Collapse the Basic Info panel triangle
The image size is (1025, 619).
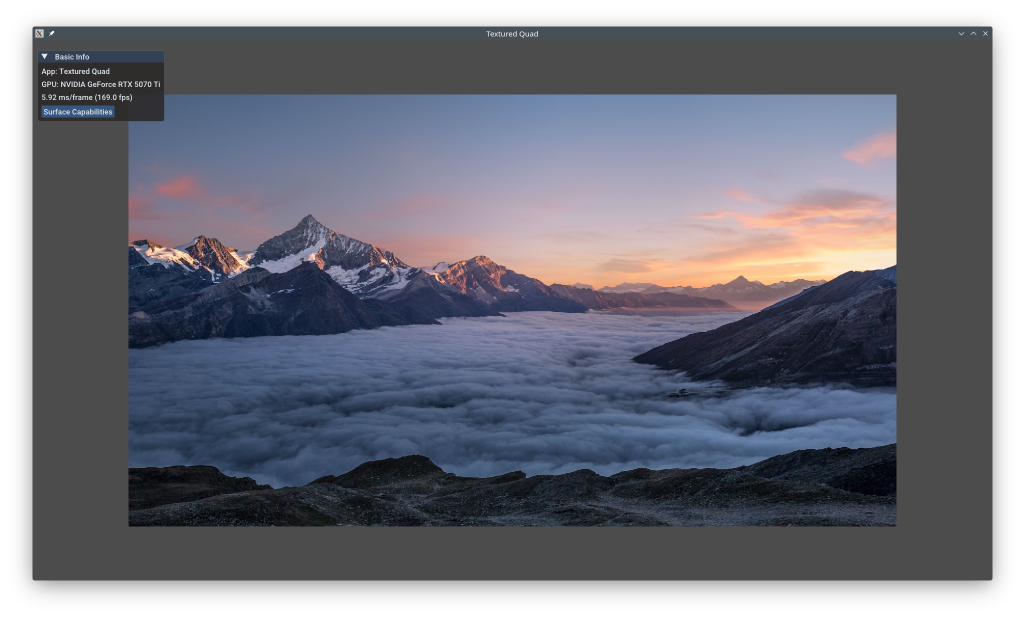(x=44, y=57)
